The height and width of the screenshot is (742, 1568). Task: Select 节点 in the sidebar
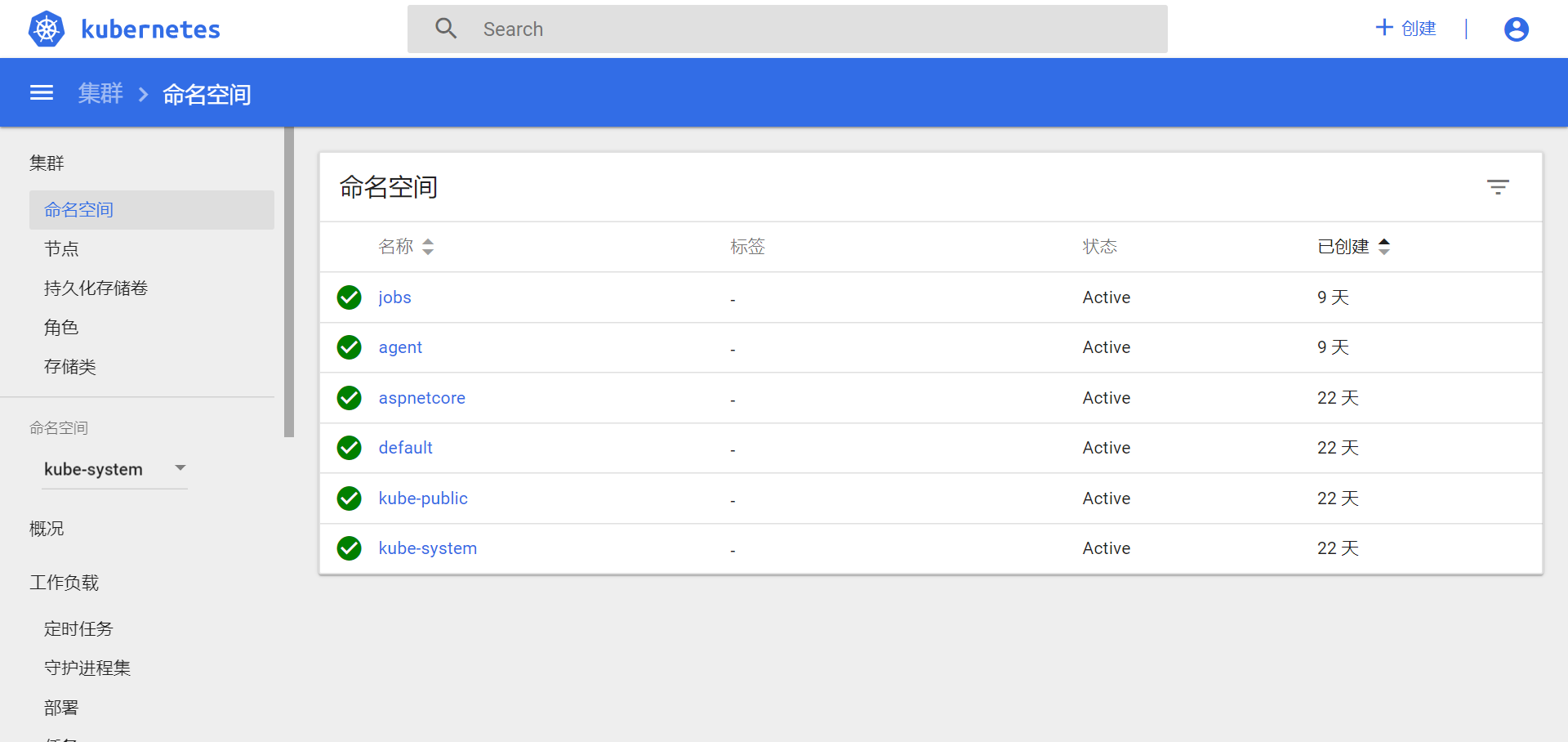point(61,249)
